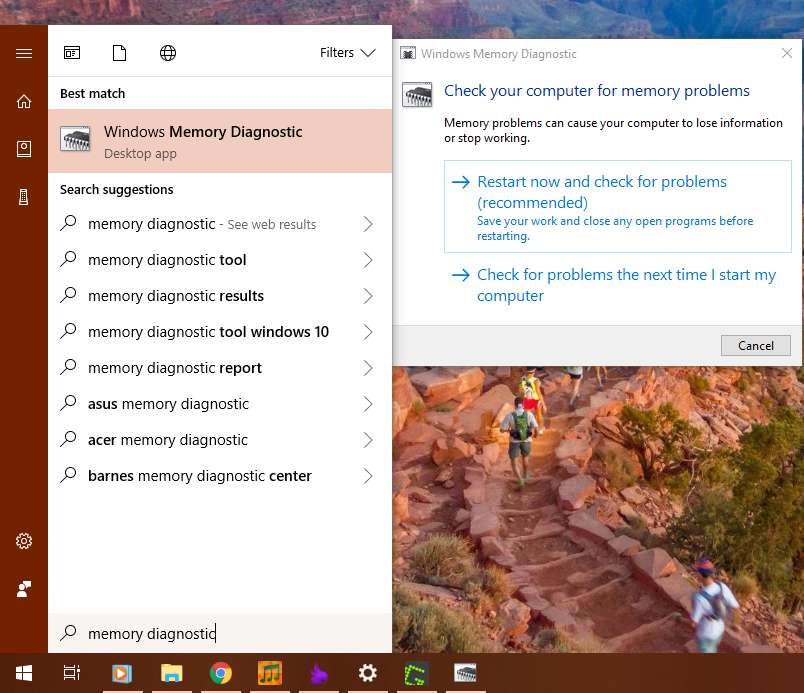This screenshot has height=693, width=804.
Task: Expand arrow for 'memory diagnostic tool' suggestion
Action: pos(367,260)
